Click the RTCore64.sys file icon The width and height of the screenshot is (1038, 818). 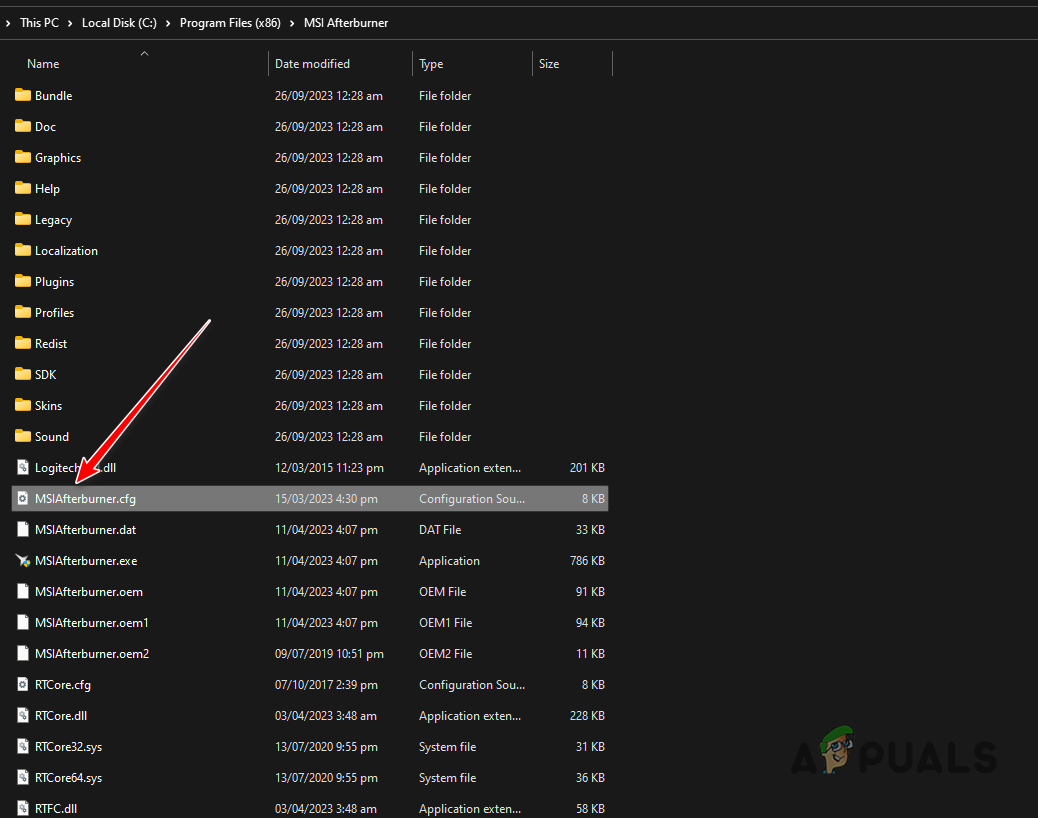23,778
